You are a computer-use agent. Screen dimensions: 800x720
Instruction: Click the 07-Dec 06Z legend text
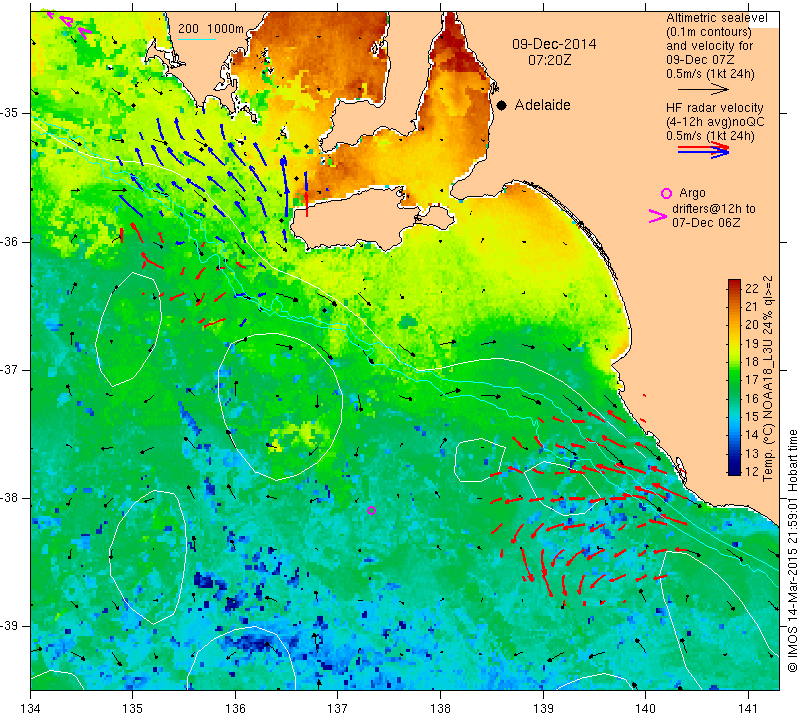click(706, 222)
